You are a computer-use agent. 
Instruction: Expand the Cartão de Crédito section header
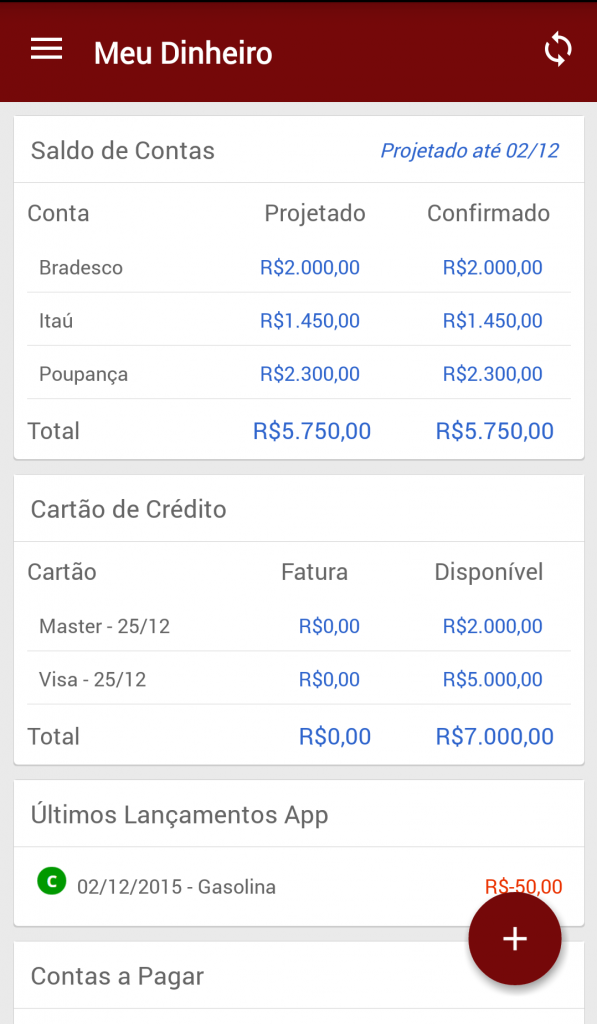pyautogui.click(x=128, y=509)
